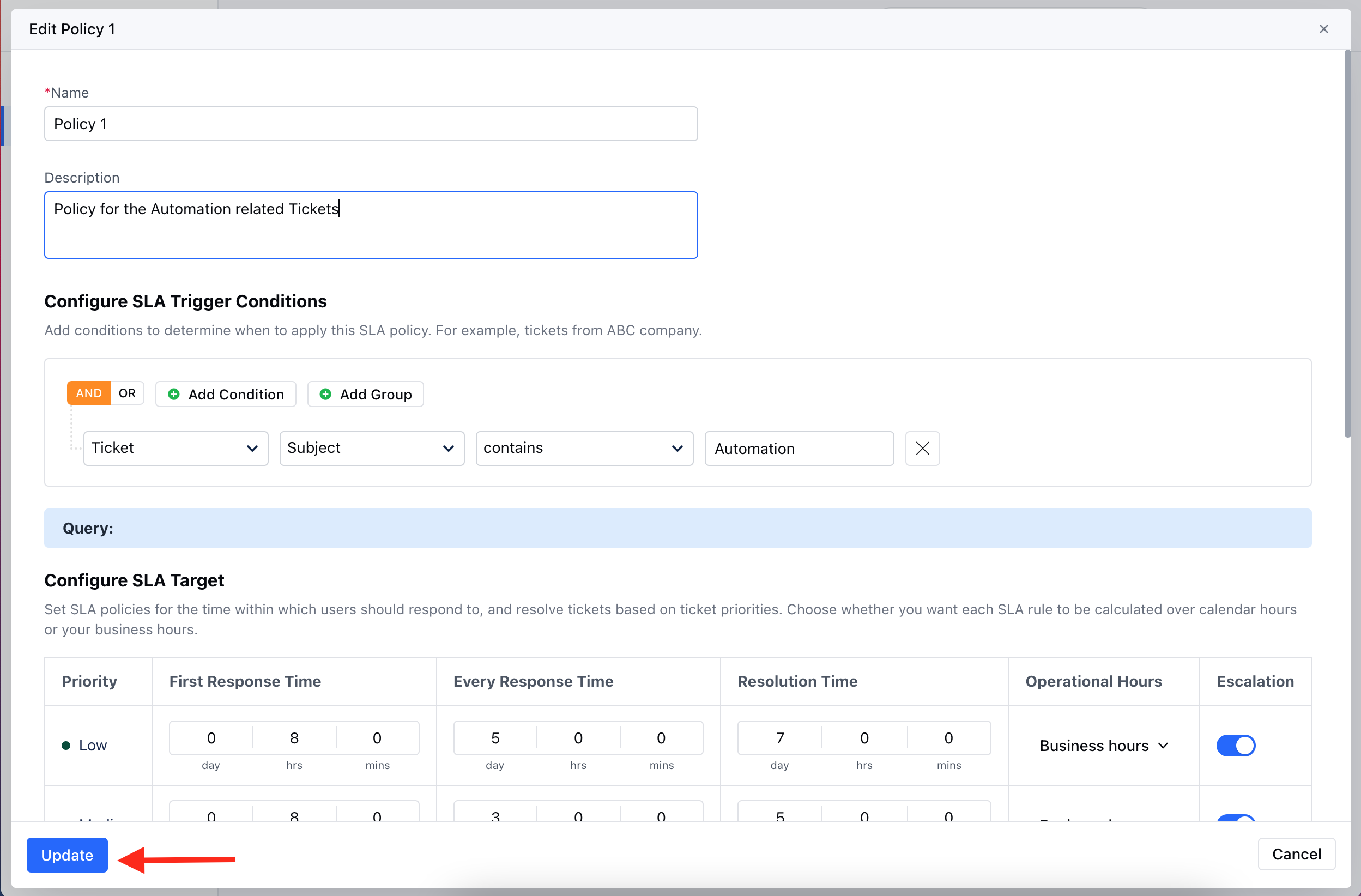The image size is (1361, 896).
Task: Select the AND logic operator
Action: (89, 393)
